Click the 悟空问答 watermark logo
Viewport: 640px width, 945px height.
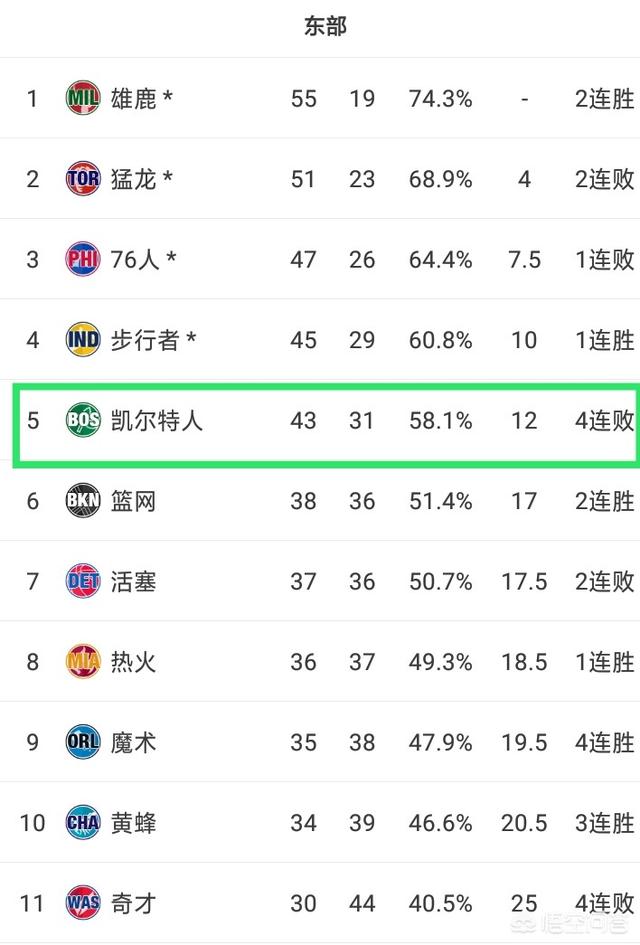(571, 923)
